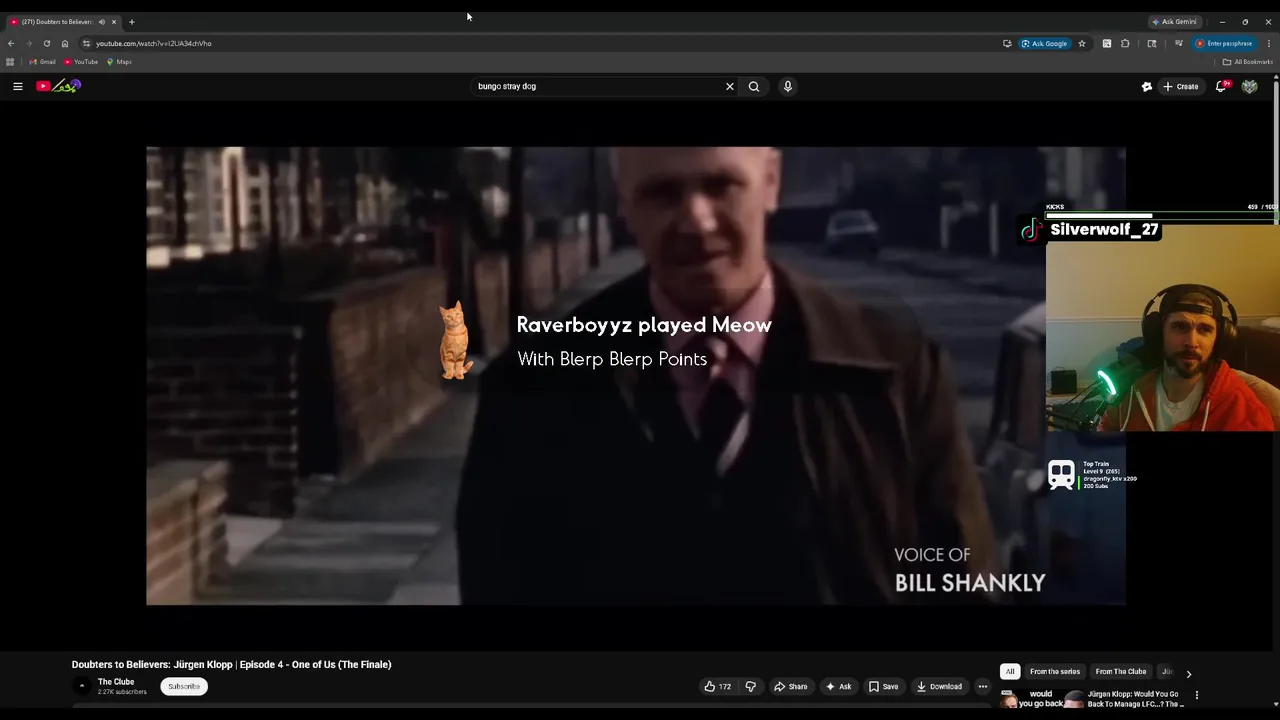Open the account avatar menu
The width and height of the screenshot is (1280, 720).
[x=1250, y=86]
